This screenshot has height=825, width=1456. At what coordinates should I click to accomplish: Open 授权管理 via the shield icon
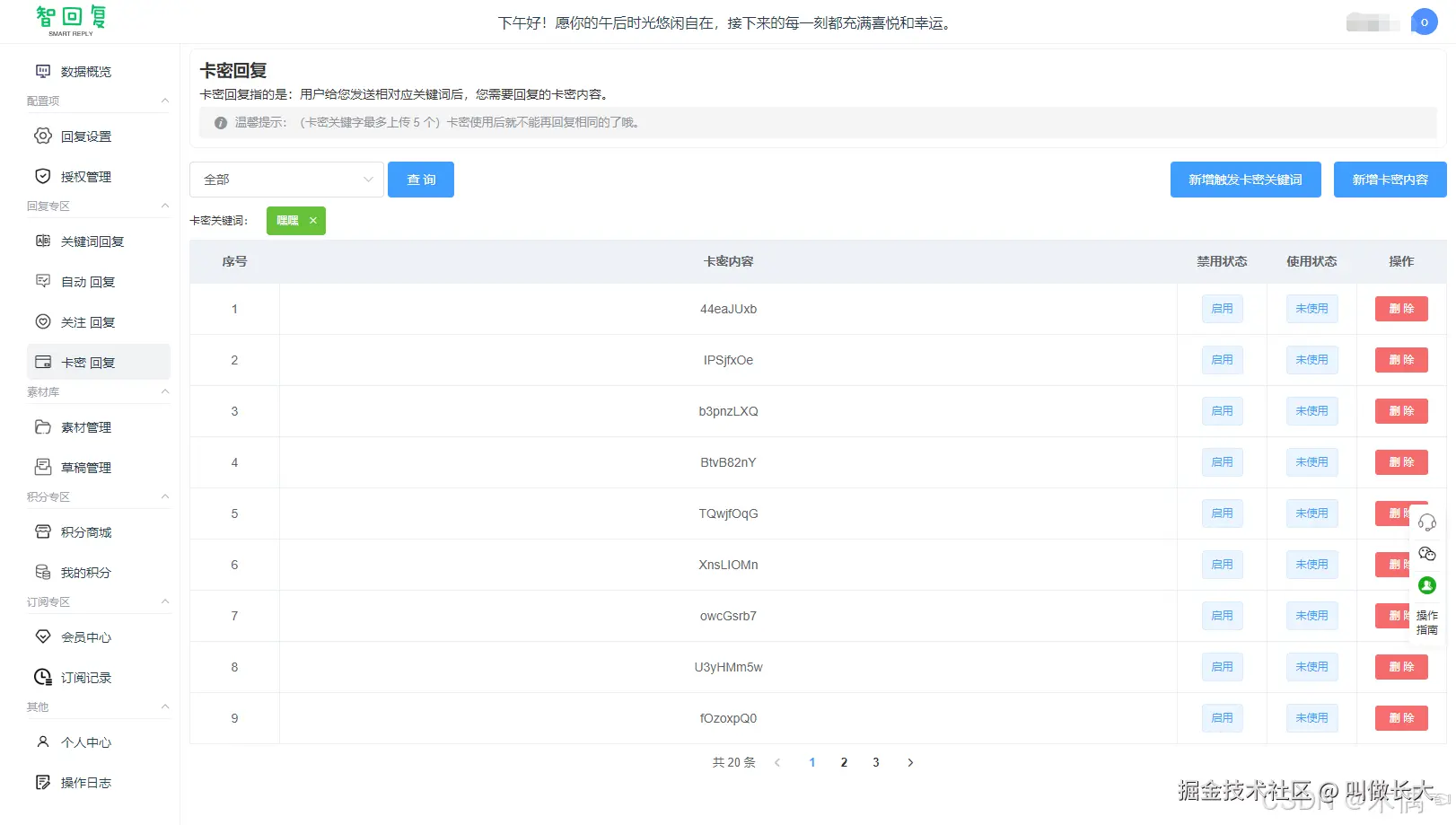click(x=42, y=176)
